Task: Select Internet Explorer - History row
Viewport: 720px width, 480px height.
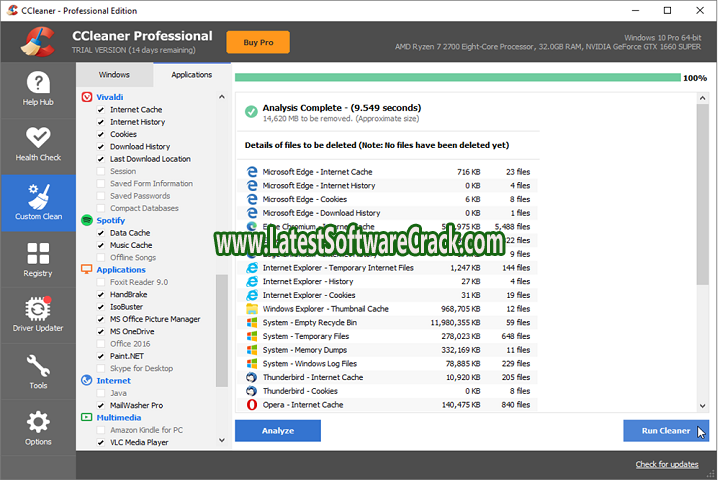Action: 388,281
